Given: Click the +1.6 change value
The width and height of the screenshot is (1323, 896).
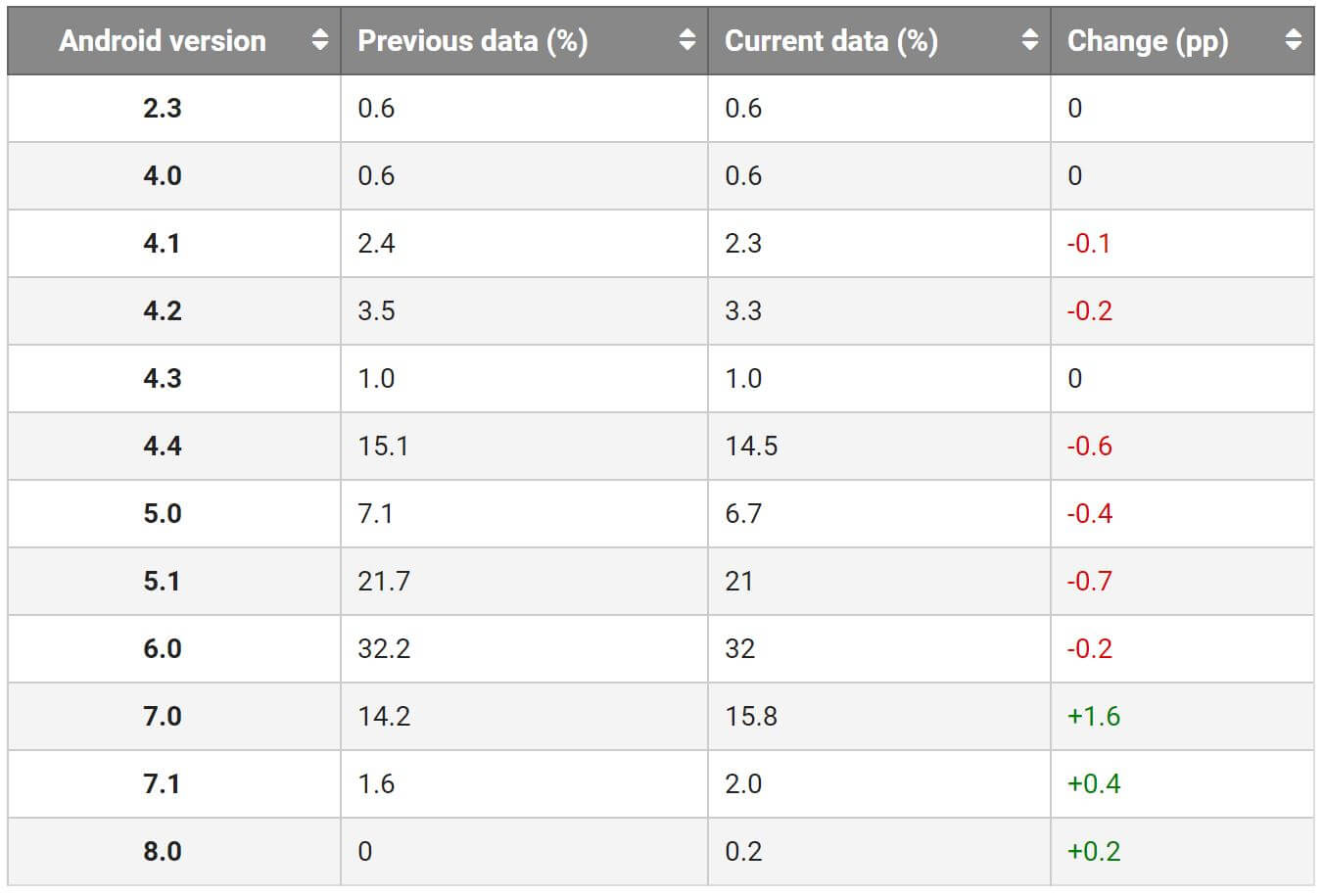Looking at the screenshot, I should [1094, 716].
